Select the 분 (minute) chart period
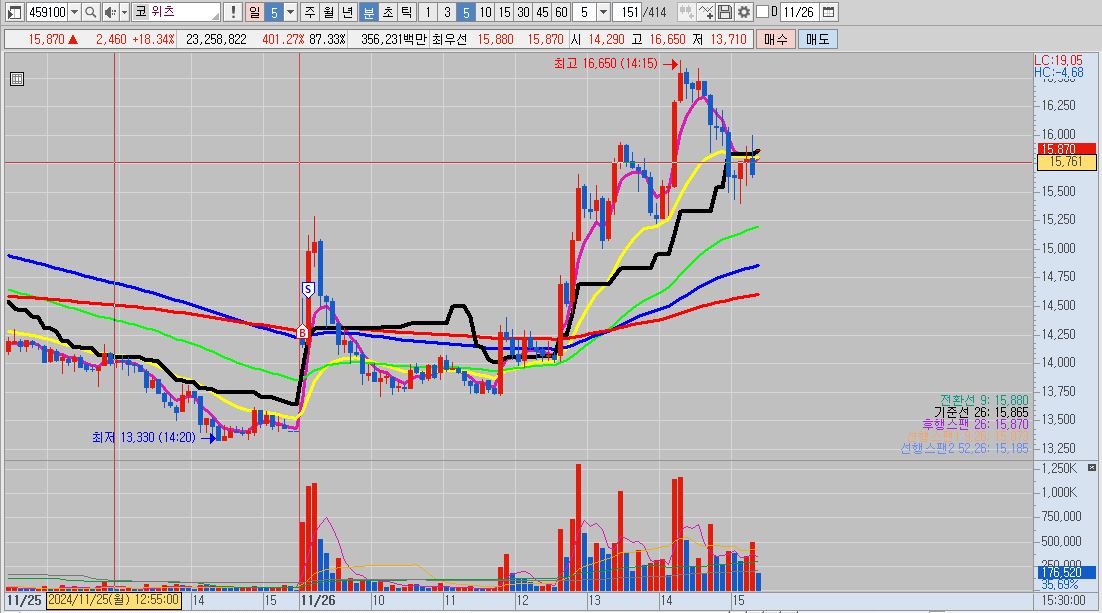This screenshot has width=1102, height=613. pyautogui.click(x=368, y=12)
